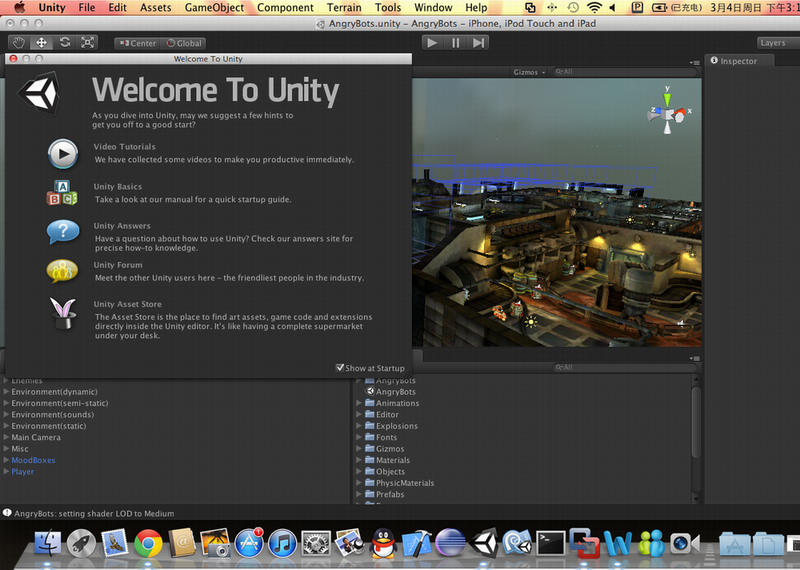Open the Gizmos dropdown in Scene view
This screenshot has width=800, height=570.
point(529,72)
